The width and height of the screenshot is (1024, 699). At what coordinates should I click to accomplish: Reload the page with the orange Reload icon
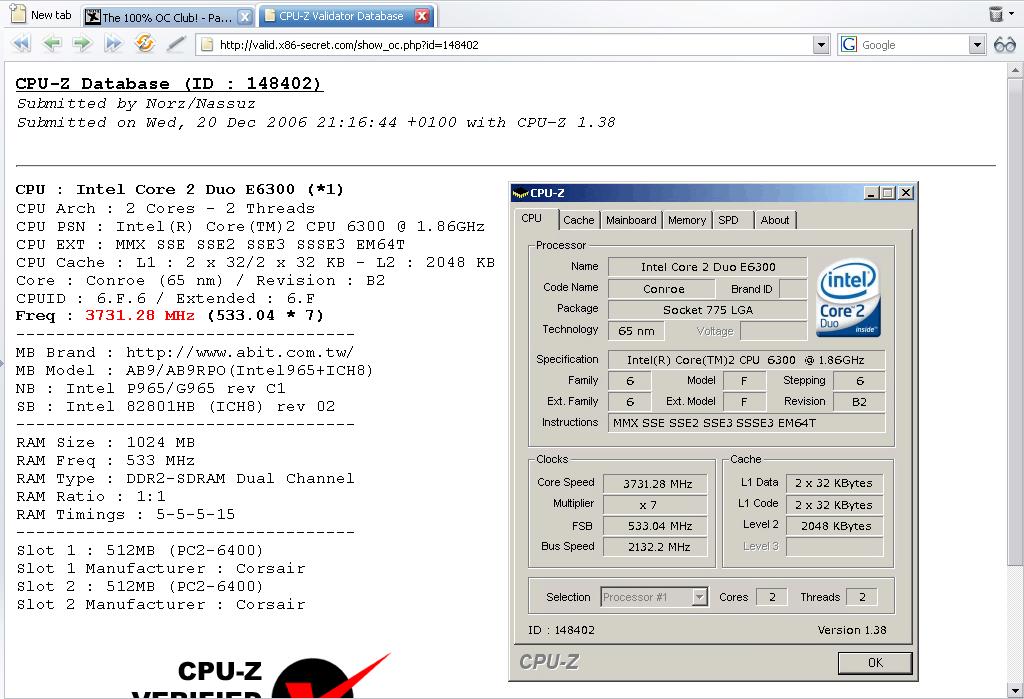[144, 43]
